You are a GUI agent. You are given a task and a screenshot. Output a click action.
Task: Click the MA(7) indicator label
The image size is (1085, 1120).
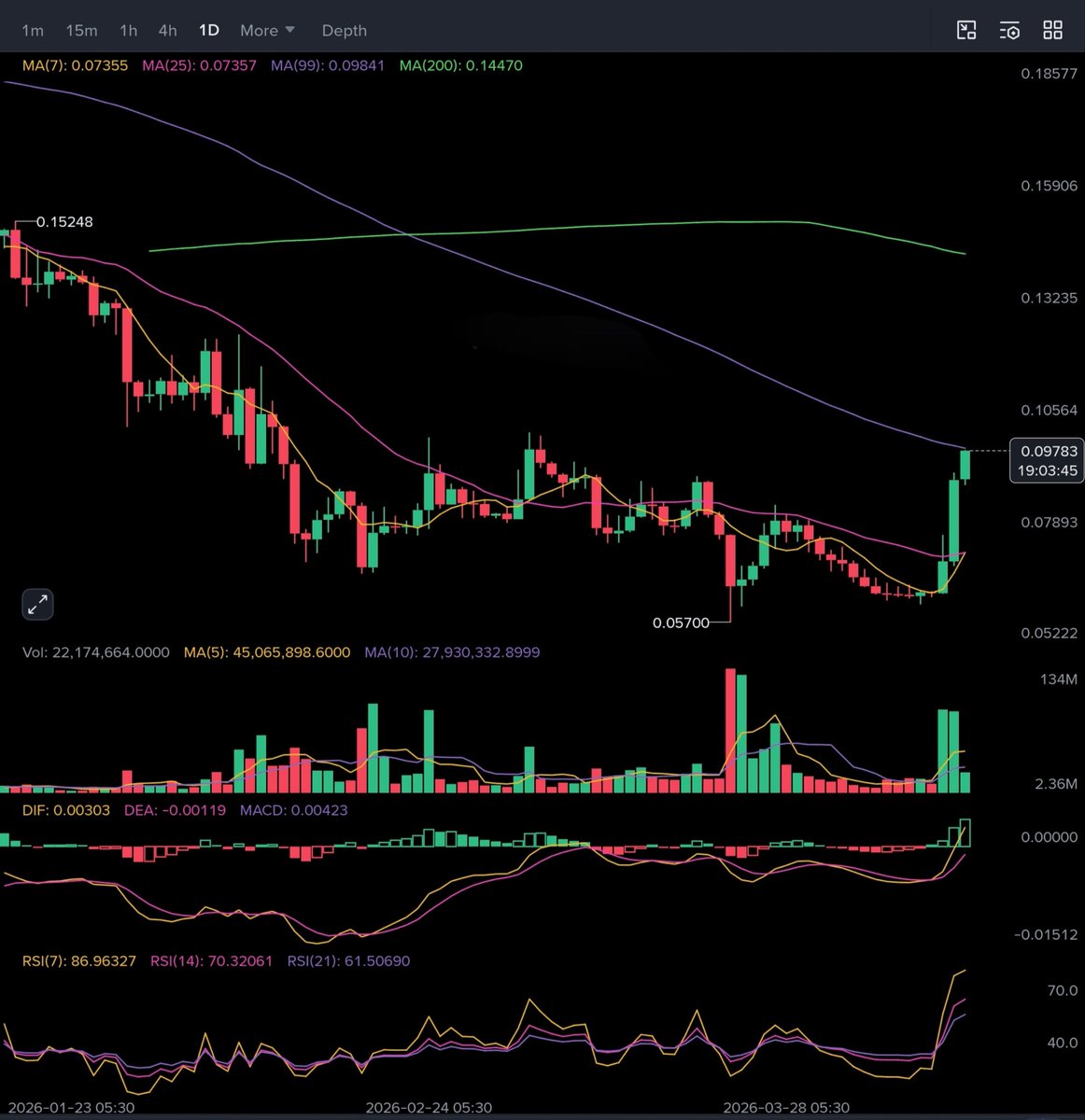point(75,65)
